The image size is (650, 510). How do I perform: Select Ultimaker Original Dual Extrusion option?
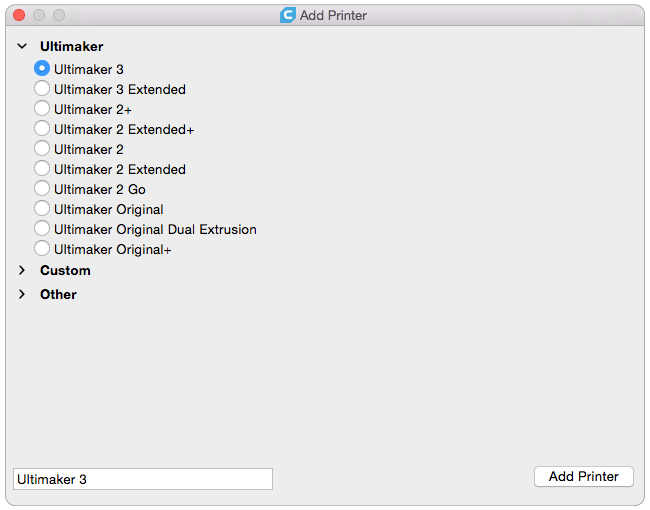(x=42, y=228)
